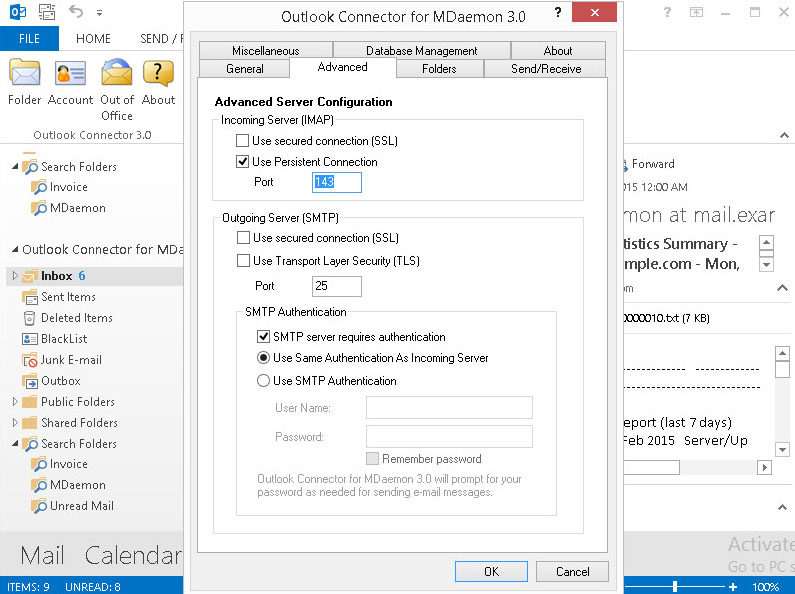This screenshot has width=795, height=594.
Task: Switch to the Database Management tab
Action: coord(421,51)
